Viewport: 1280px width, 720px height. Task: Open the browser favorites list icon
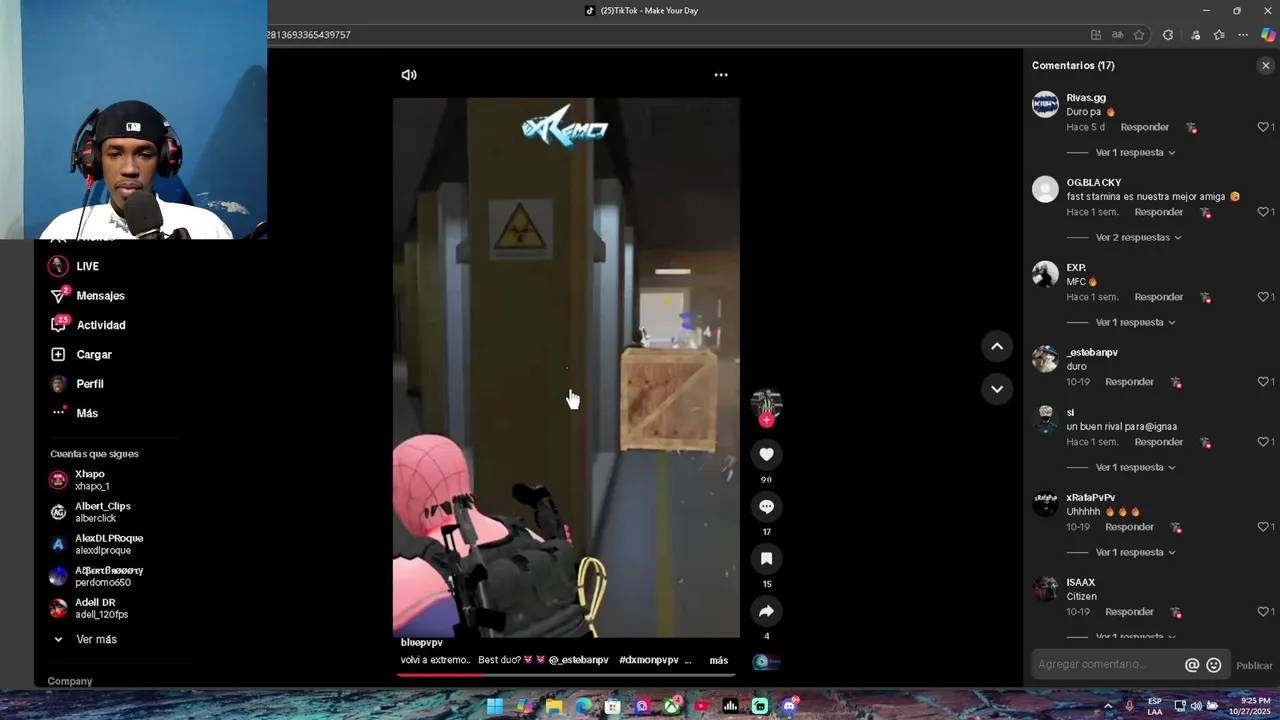(x=1219, y=35)
